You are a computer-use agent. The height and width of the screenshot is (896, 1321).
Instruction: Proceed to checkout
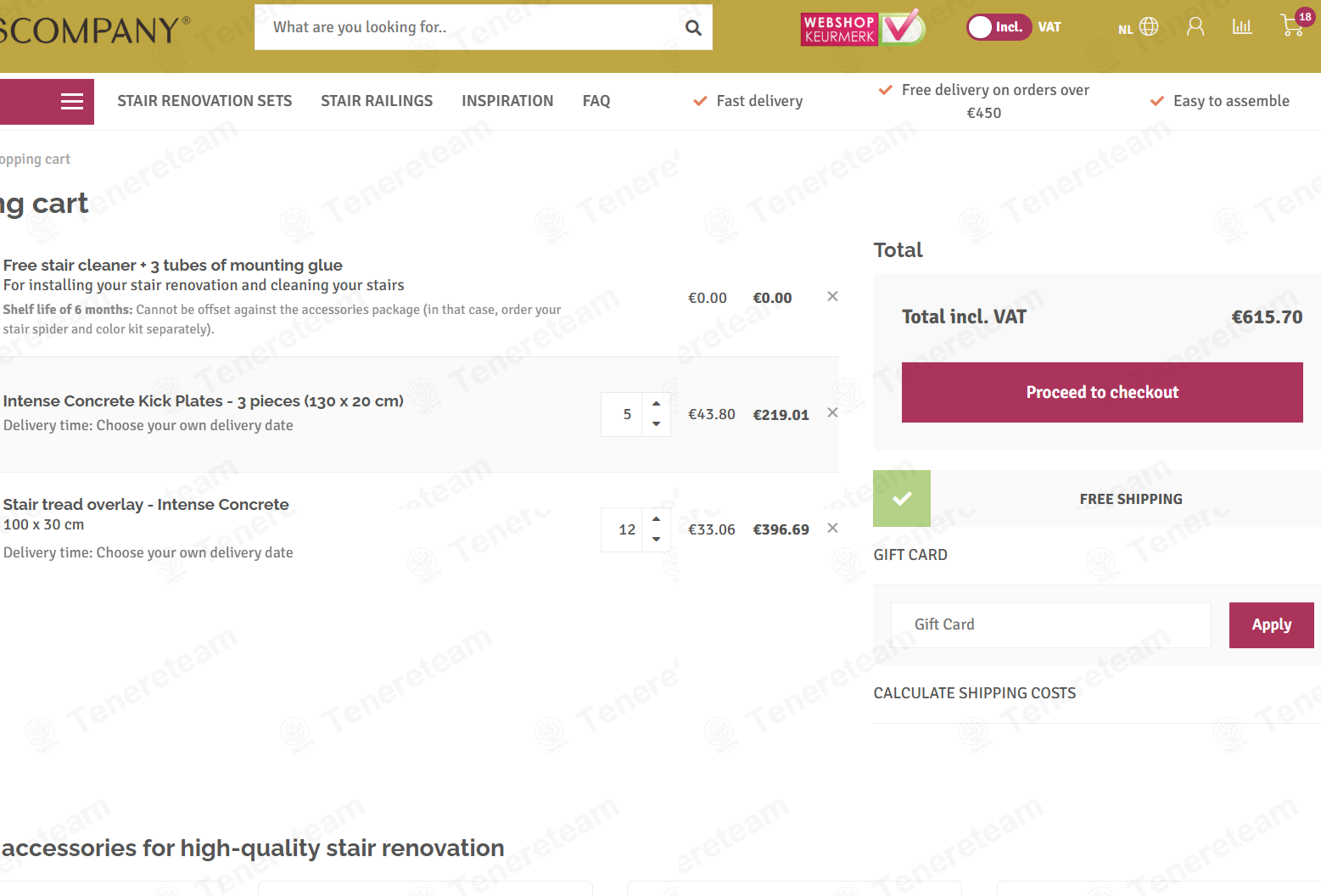click(x=1102, y=392)
